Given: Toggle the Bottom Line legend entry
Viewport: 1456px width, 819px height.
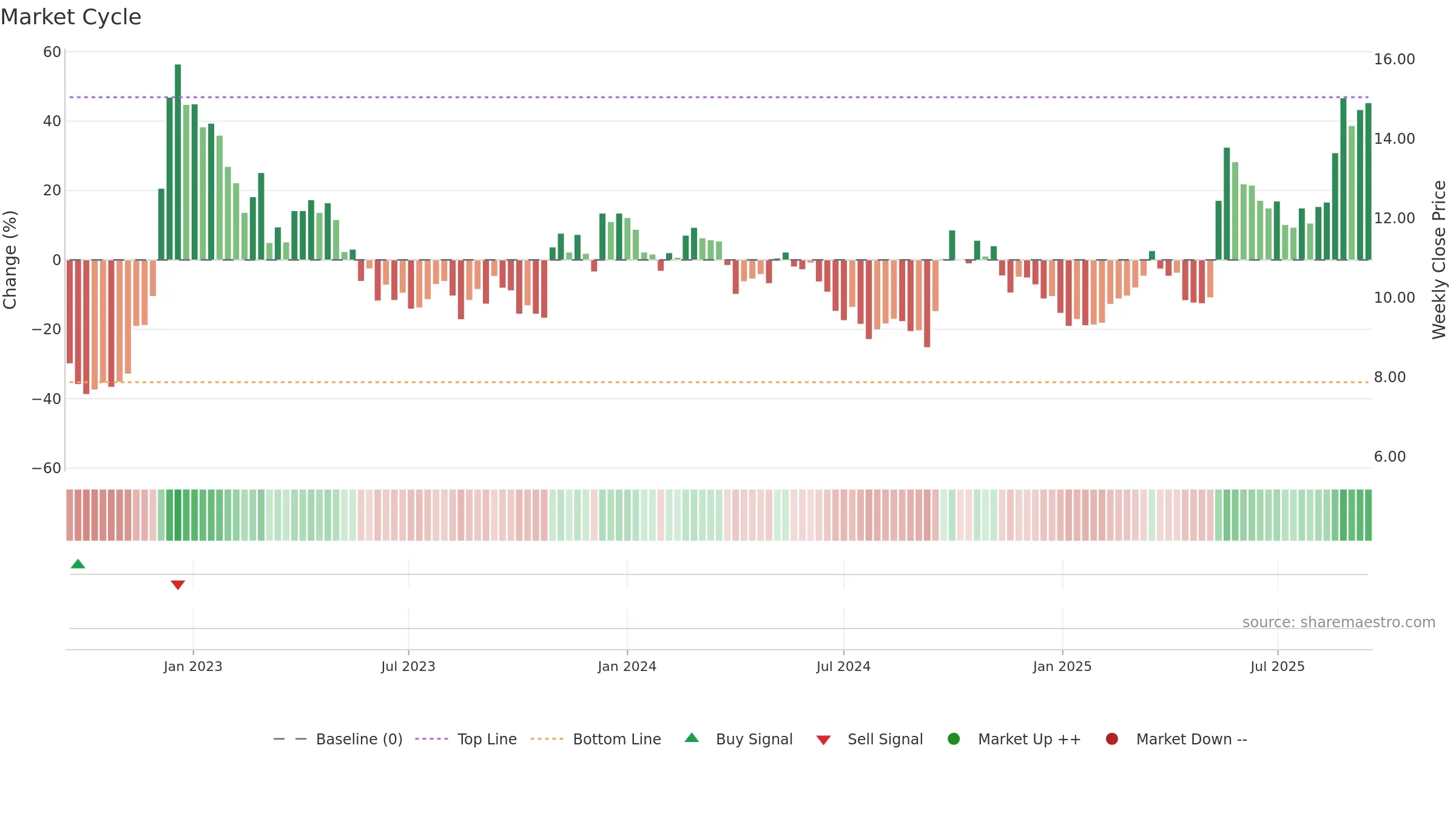Looking at the screenshot, I should pyautogui.click(x=596, y=739).
